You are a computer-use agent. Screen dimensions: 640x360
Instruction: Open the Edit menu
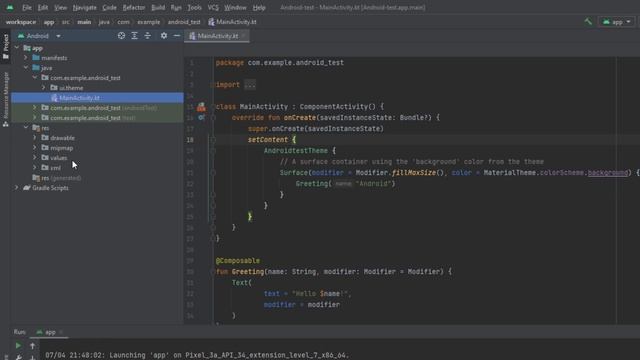(x=42, y=7)
